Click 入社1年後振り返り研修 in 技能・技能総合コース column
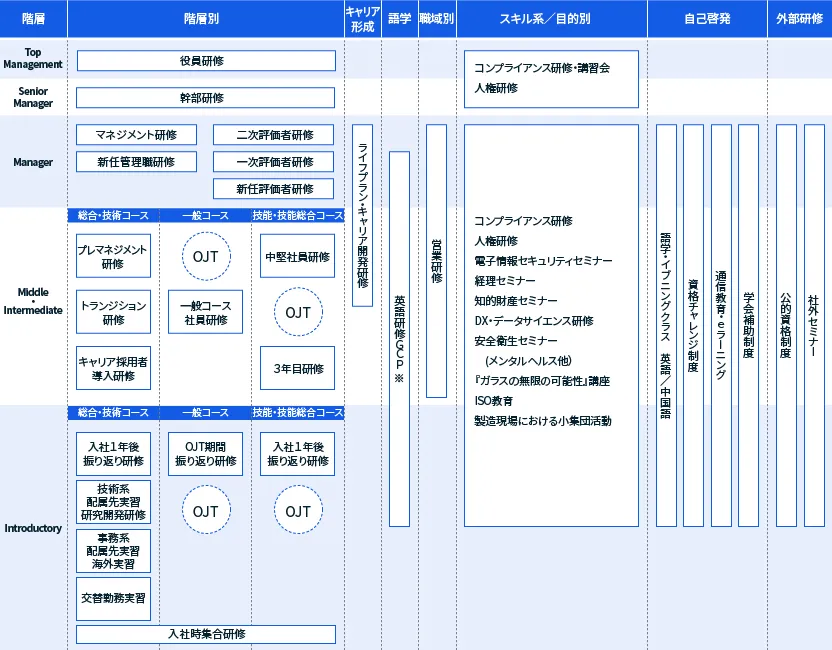 (297, 454)
